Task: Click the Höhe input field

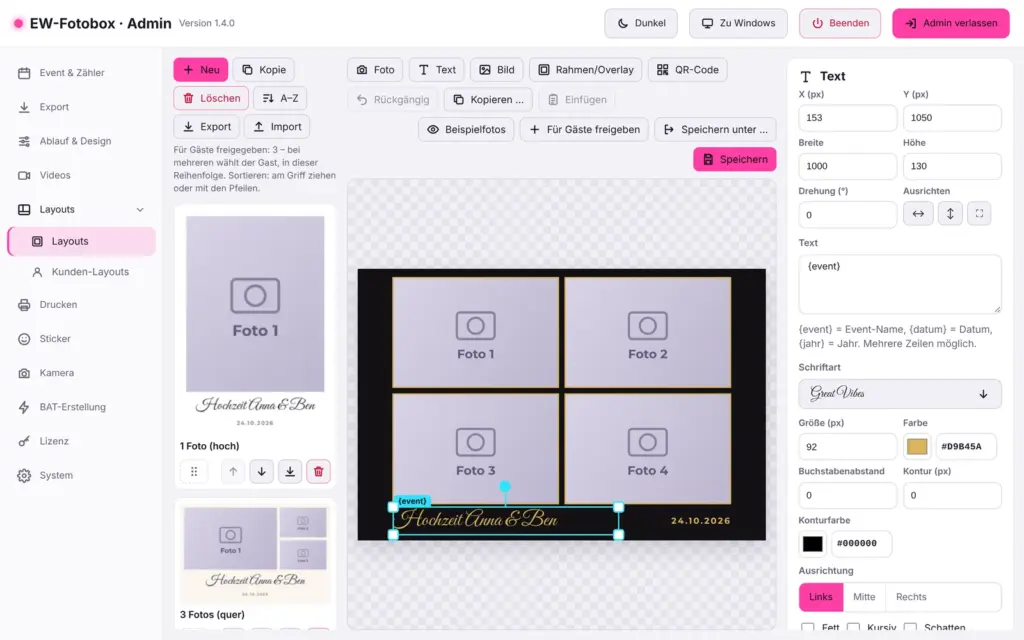Action: (x=952, y=167)
